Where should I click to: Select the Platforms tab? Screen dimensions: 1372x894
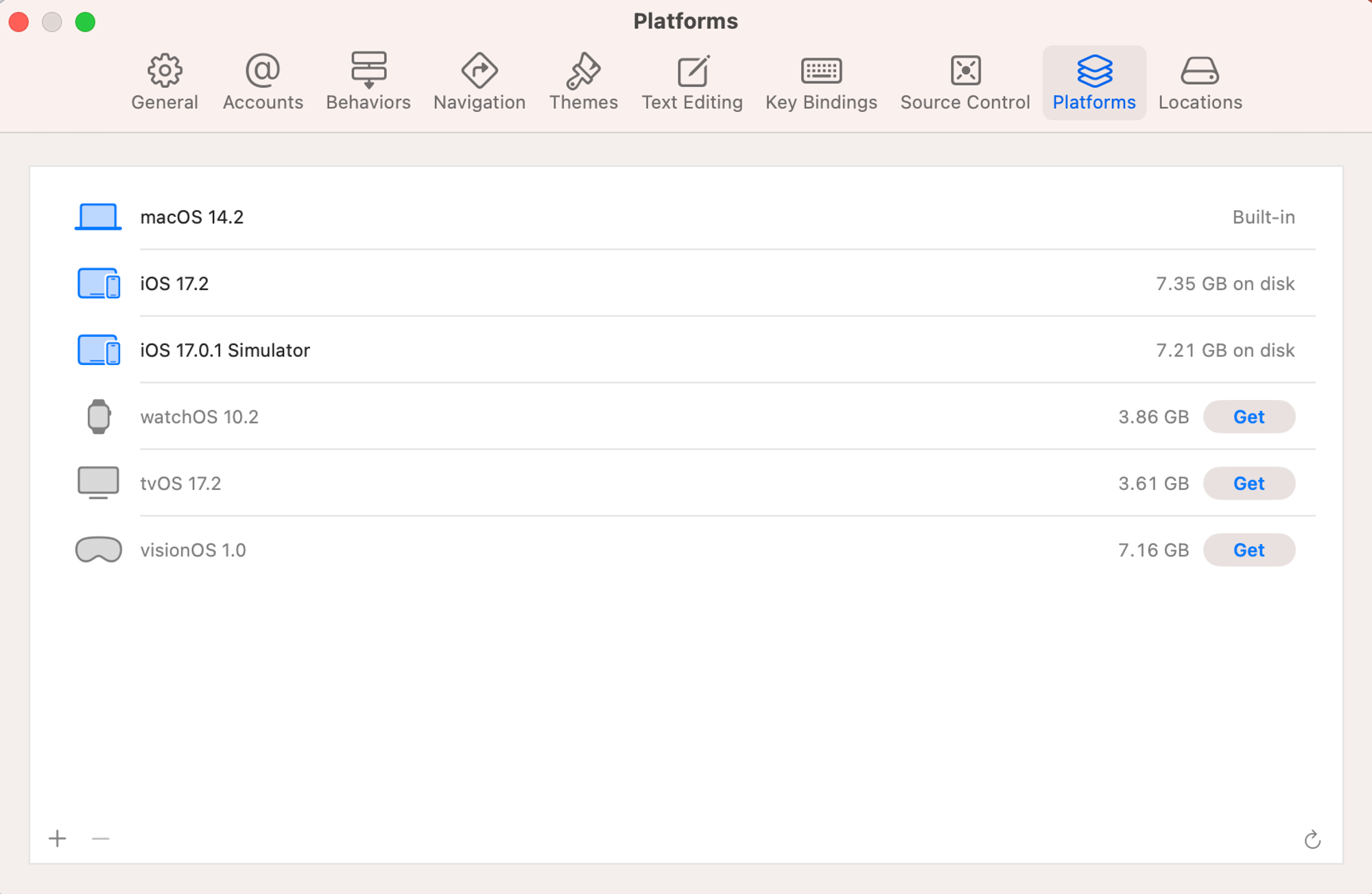coord(1094,82)
